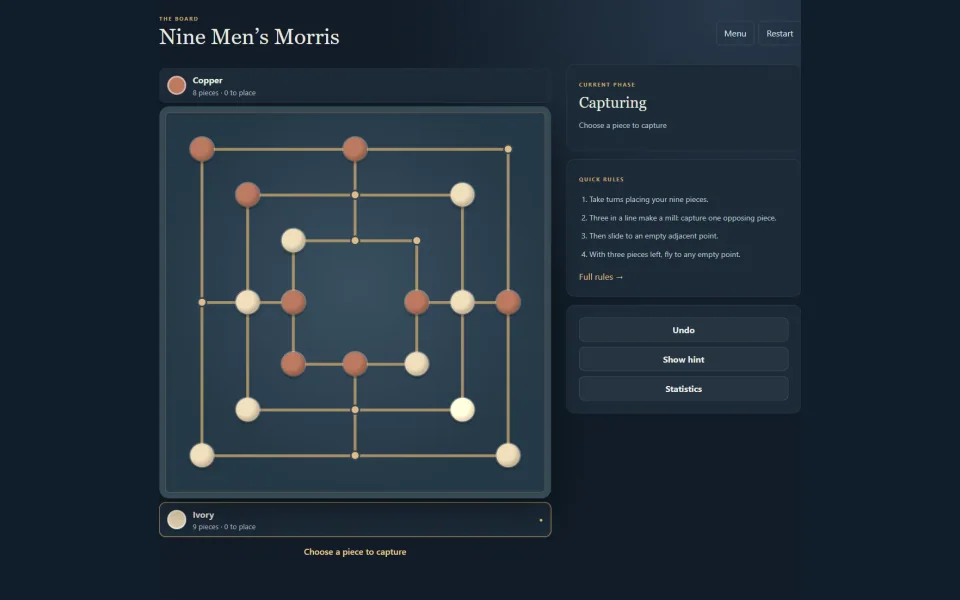Screen dimensions: 960x600
Task: Capture copper piece at middle ring top-left corner
Action: (x=248, y=195)
